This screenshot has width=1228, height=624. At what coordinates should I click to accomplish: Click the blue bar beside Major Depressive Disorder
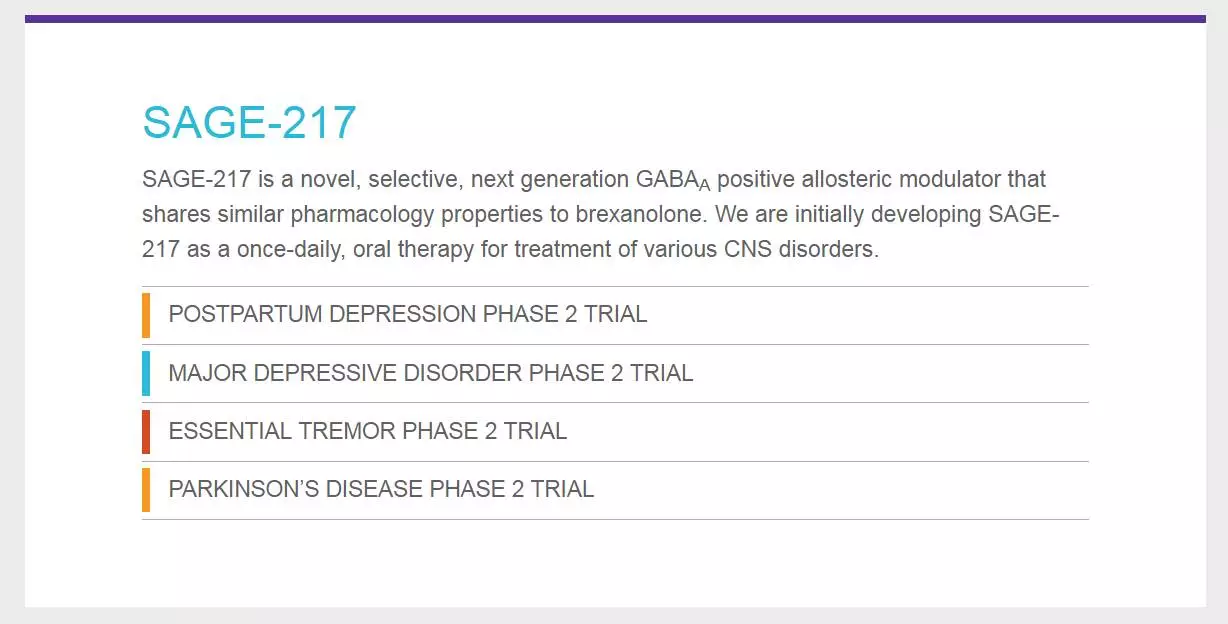pos(146,373)
